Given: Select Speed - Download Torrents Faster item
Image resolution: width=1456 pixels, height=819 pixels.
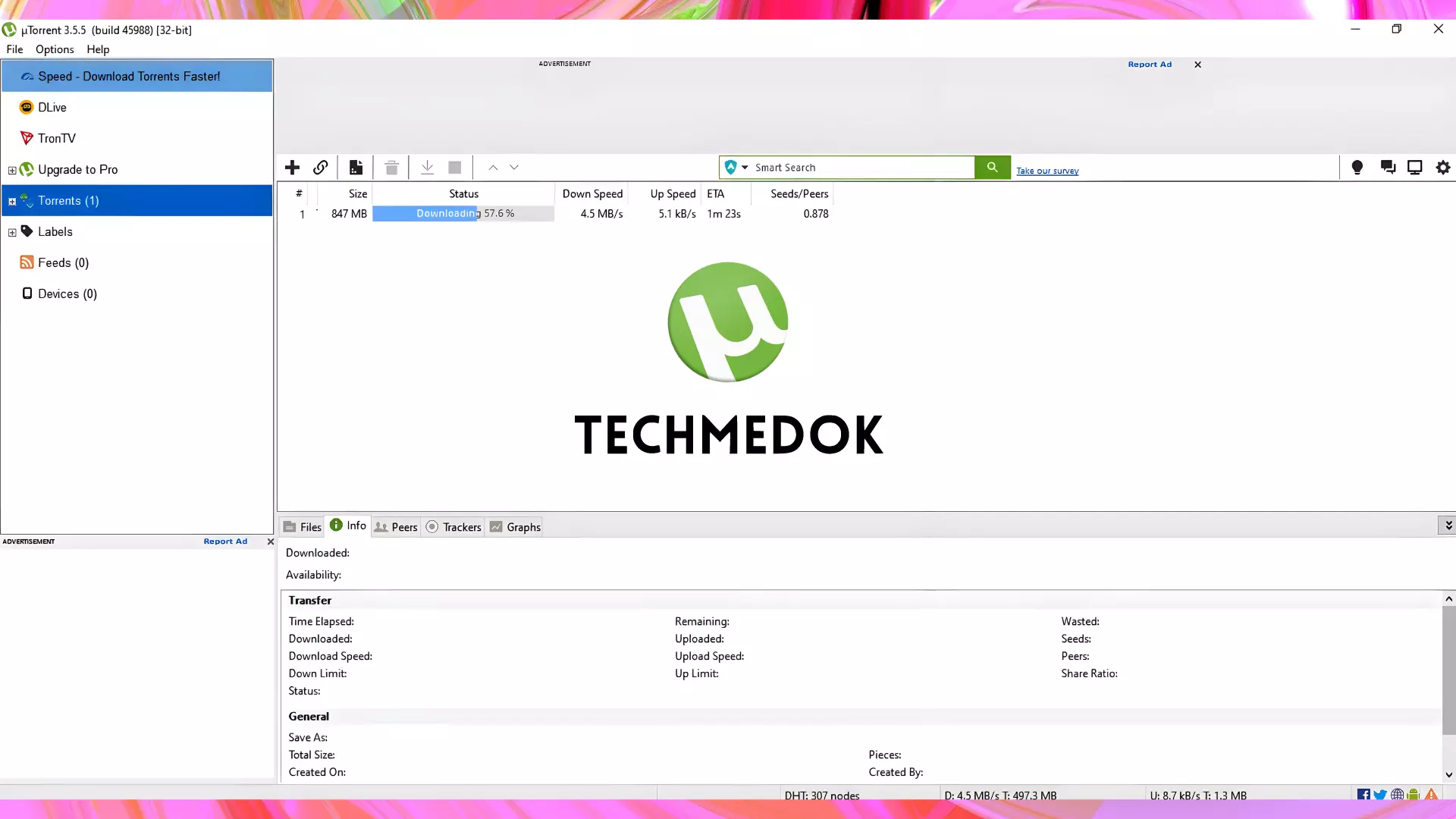Looking at the screenshot, I should (x=137, y=77).
